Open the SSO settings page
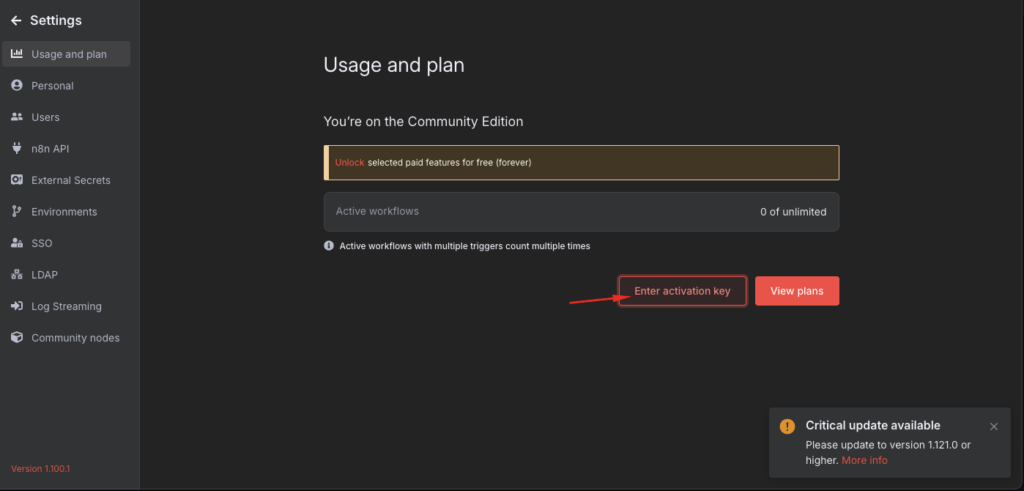Screen dimensions: 1024x491 click(41, 243)
